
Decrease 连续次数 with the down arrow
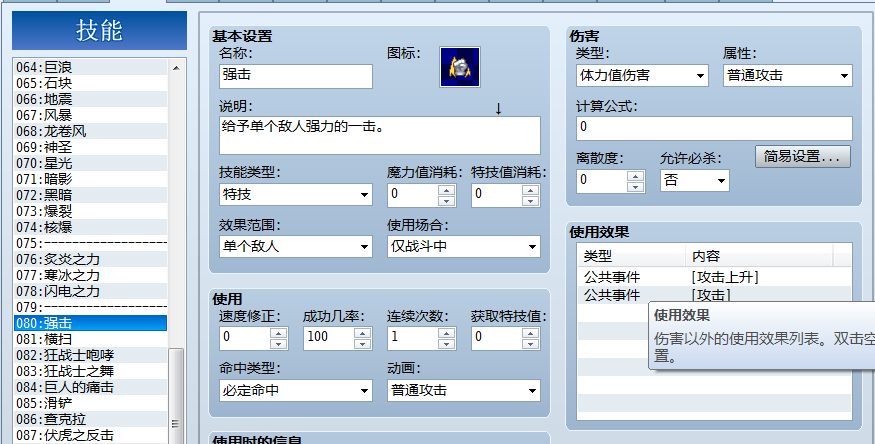coord(446,343)
